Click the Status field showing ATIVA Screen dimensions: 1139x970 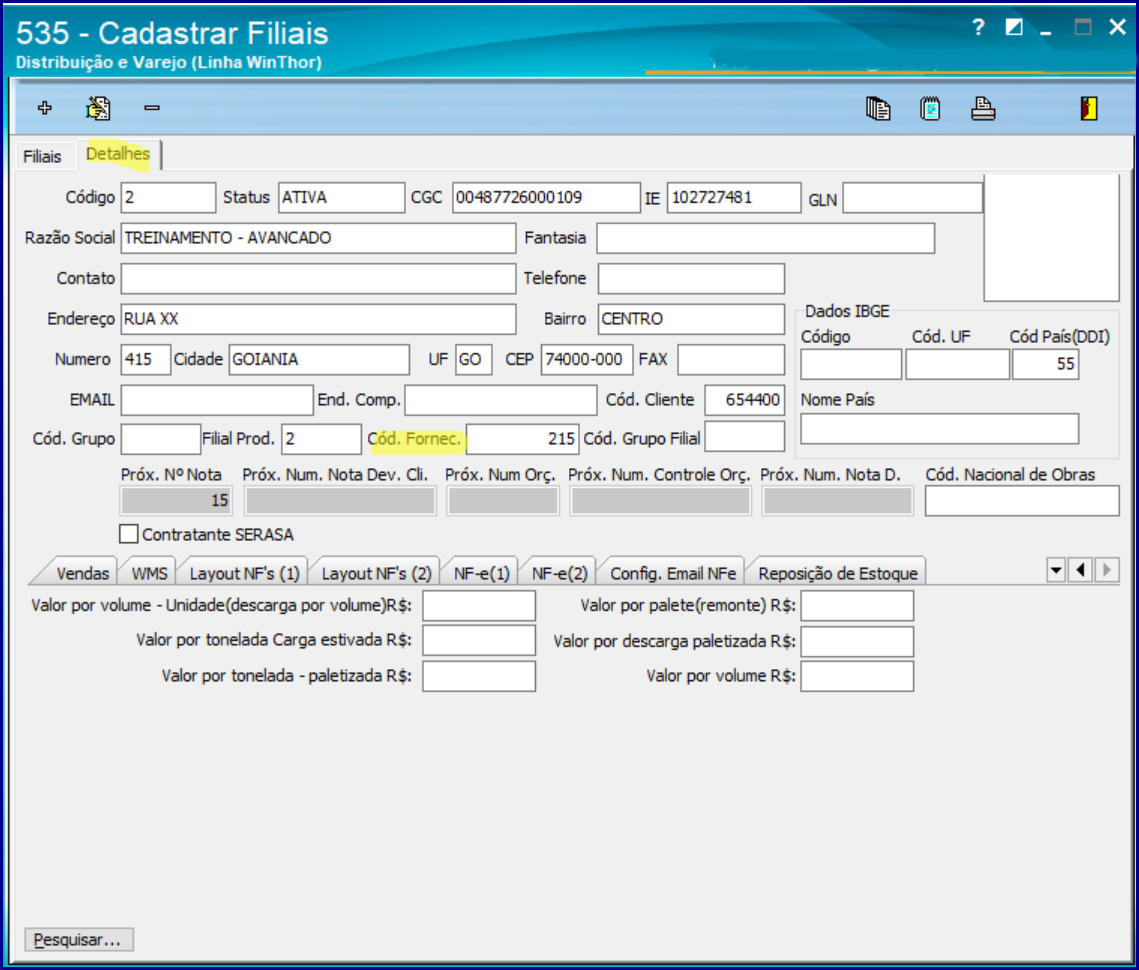click(x=341, y=198)
